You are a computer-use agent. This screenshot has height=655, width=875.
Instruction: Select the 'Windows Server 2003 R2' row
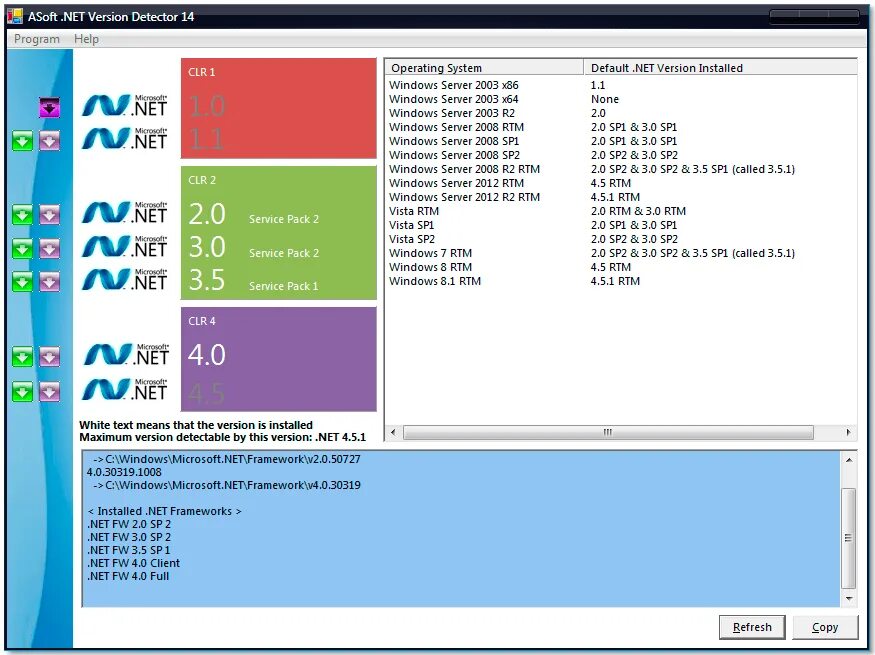click(621, 113)
